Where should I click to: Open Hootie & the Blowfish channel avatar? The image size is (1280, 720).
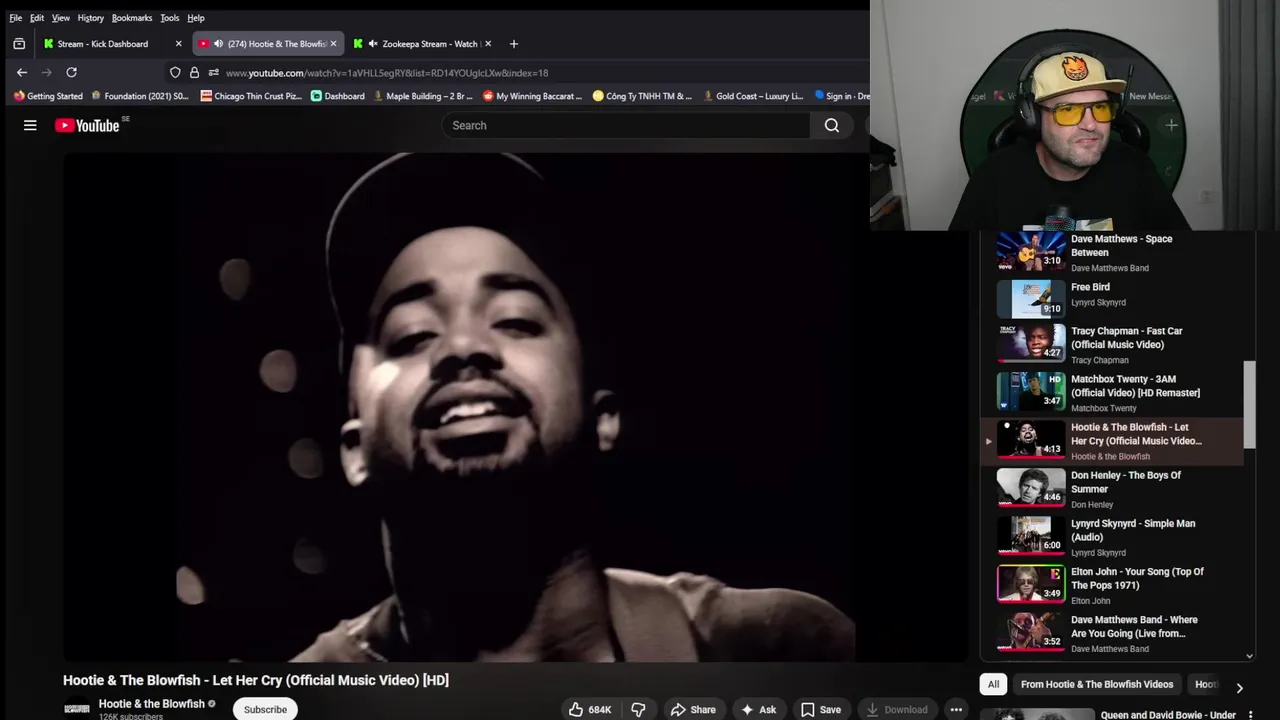click(77, 709)
